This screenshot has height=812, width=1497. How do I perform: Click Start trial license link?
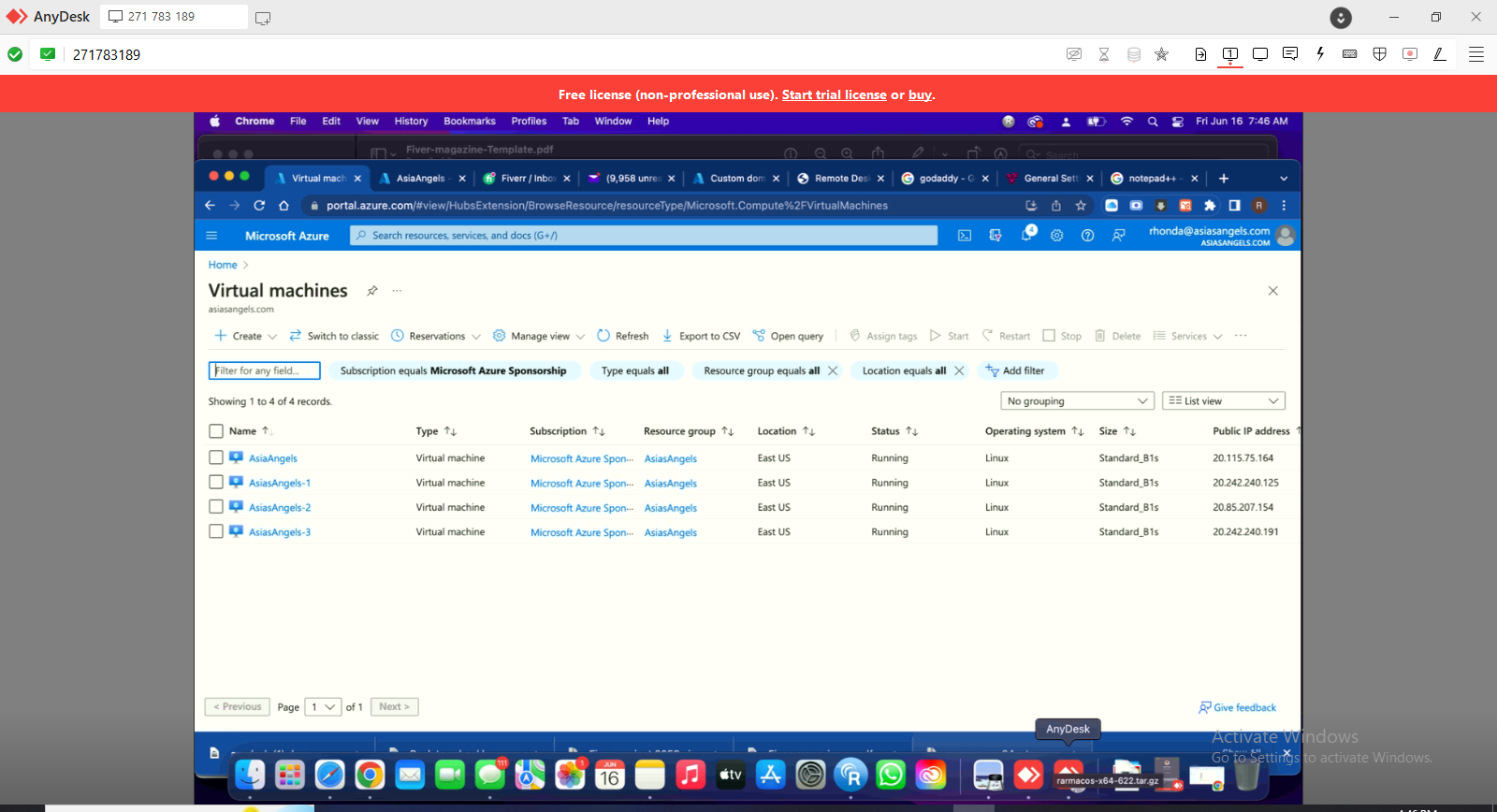point(834,94)
